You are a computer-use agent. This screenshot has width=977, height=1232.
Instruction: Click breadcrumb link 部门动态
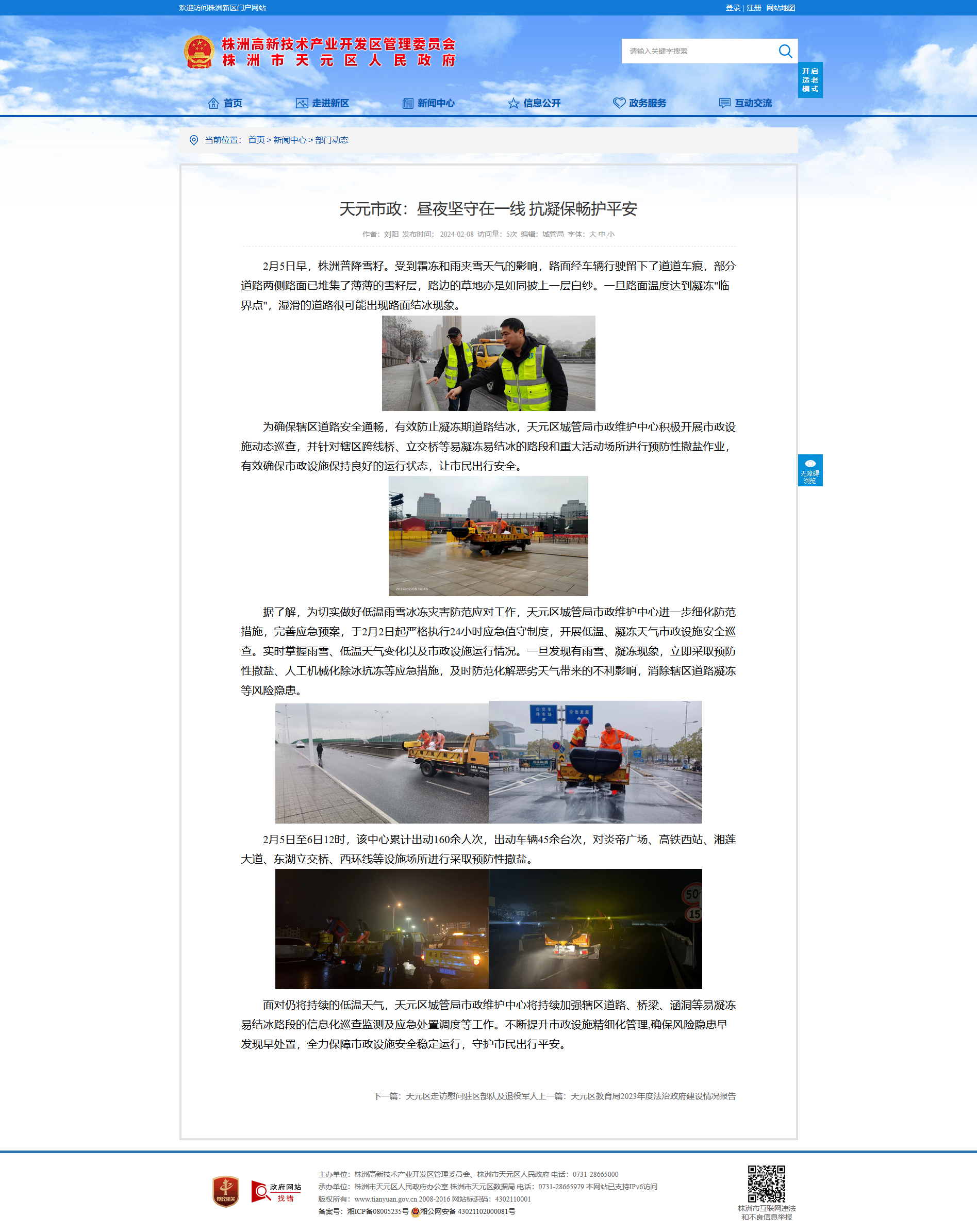(x=332, y=141)
